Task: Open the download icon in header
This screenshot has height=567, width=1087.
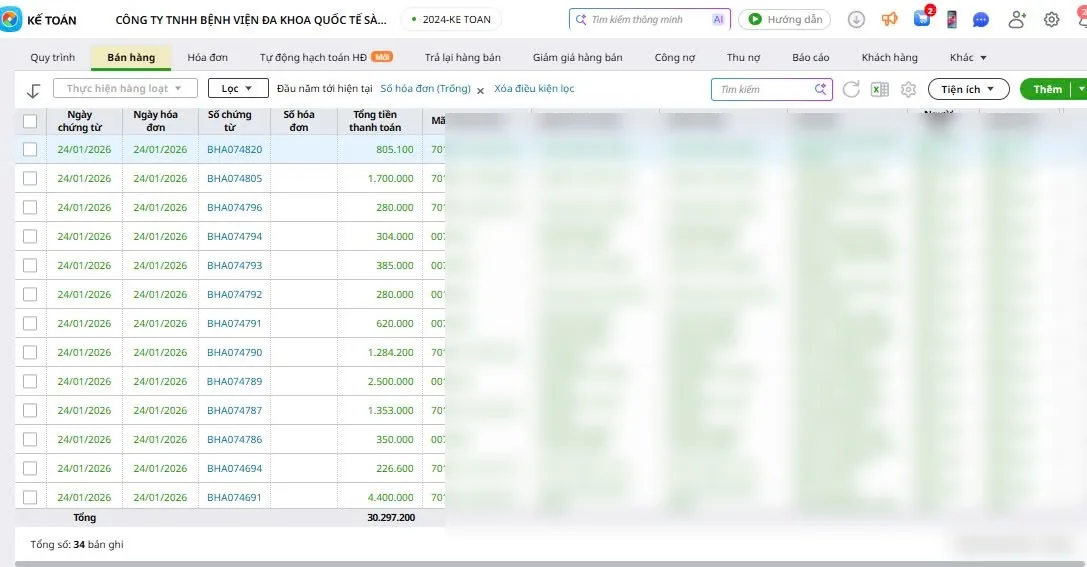Action: (x=856, y=19)
